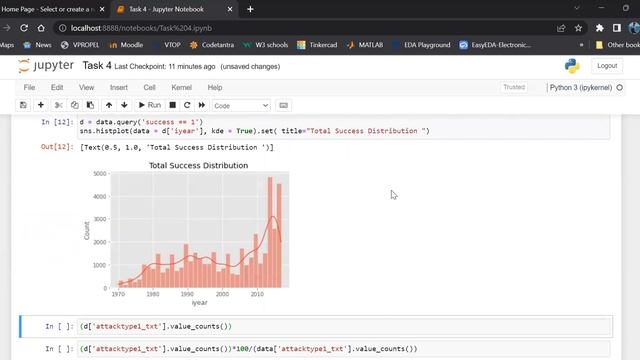Screen dimensions: 640x360
Task: Move selected cell down with the arrow icon
Action: point(124,105)
